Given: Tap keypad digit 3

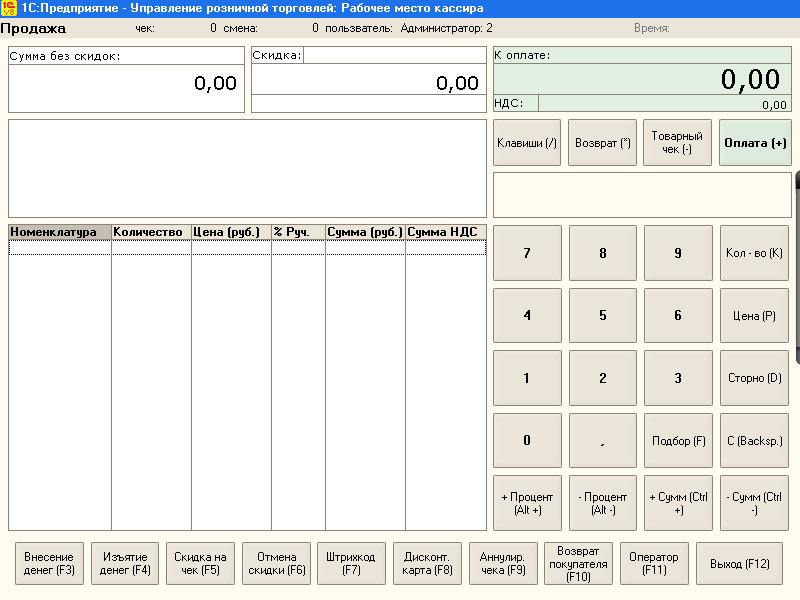Looking at the screenshot, I should 679,378.
